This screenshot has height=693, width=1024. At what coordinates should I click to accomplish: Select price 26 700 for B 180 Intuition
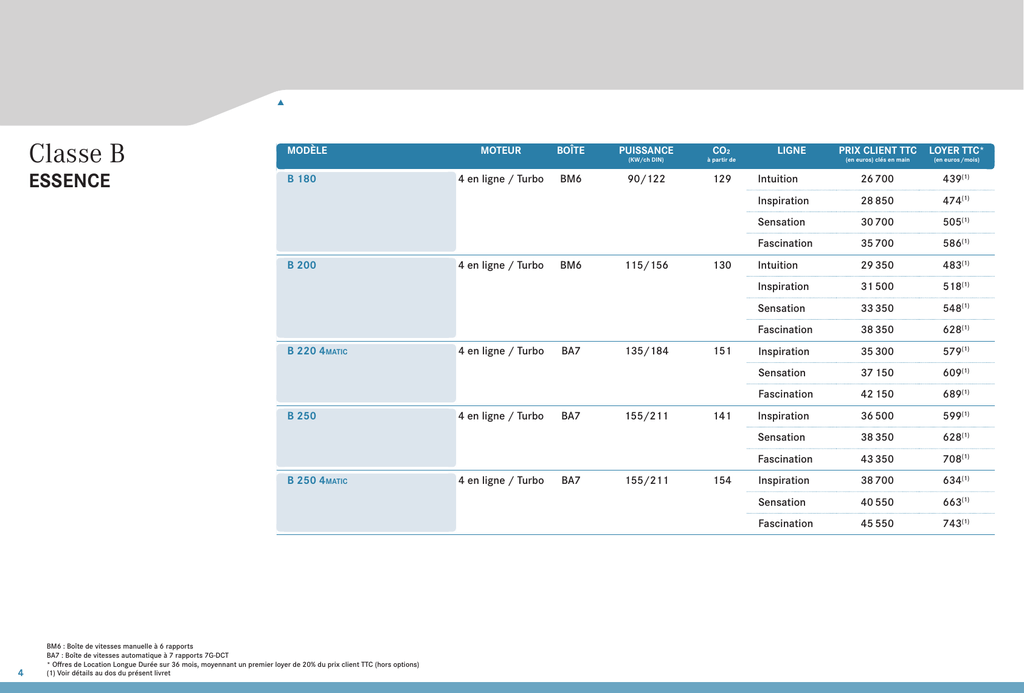[x=877, y=179]
